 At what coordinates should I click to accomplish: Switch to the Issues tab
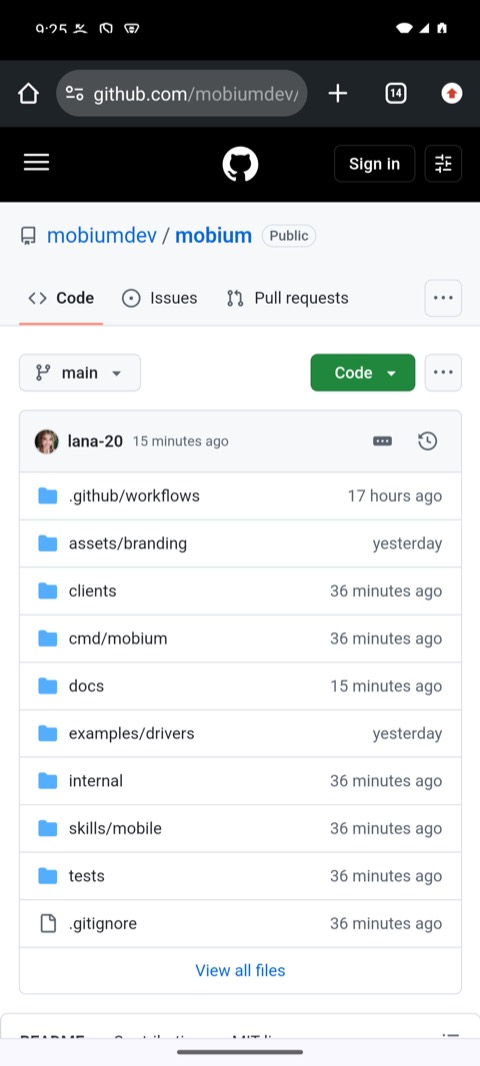(159, 298)
